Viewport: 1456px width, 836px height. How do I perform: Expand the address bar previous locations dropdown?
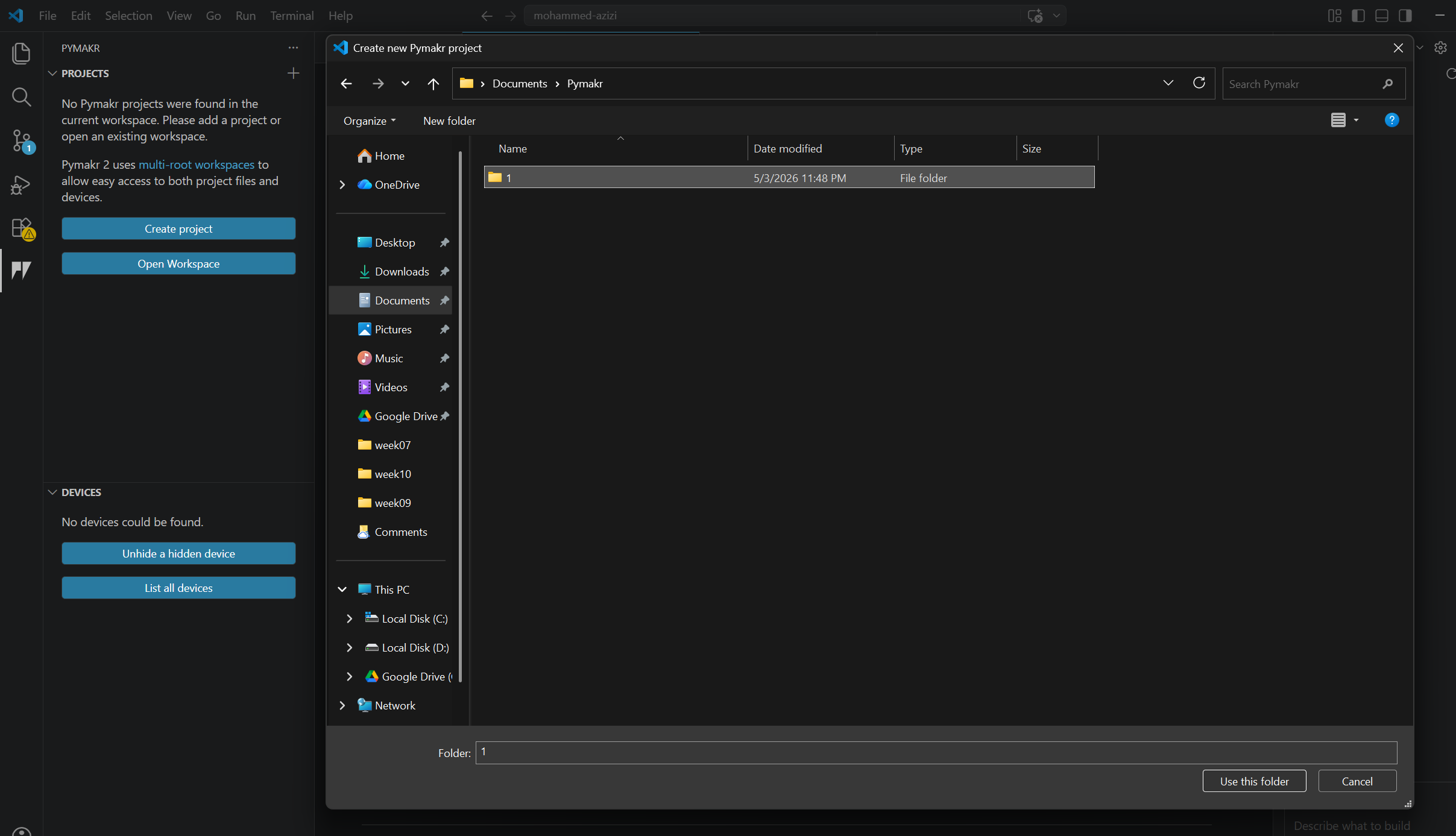1168,83
